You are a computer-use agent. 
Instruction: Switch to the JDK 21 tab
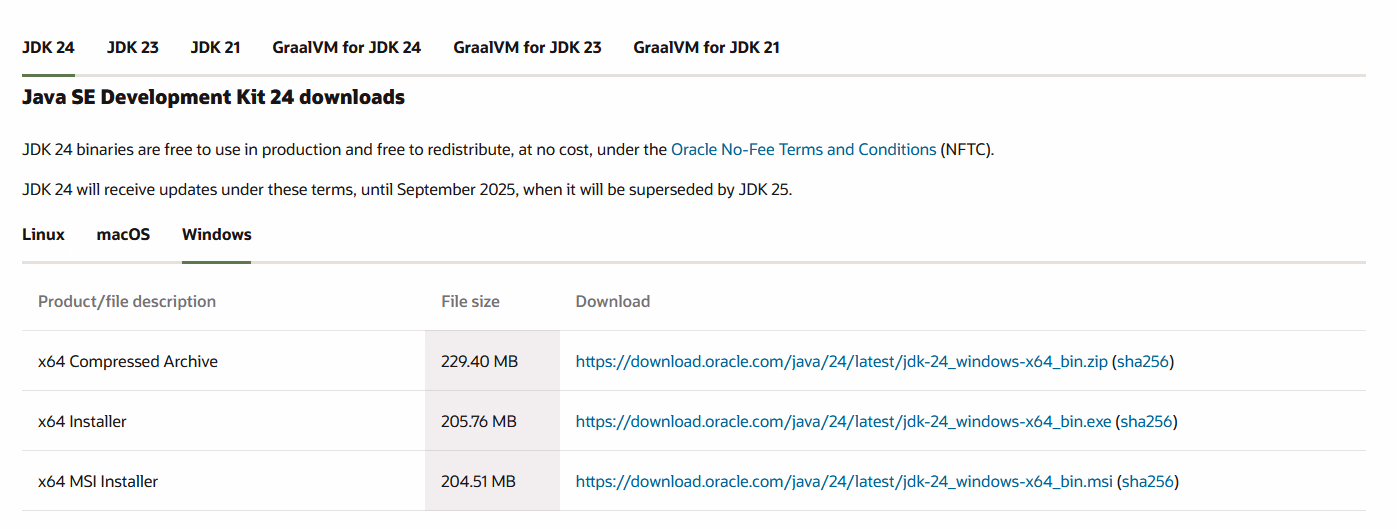[215, 47]
